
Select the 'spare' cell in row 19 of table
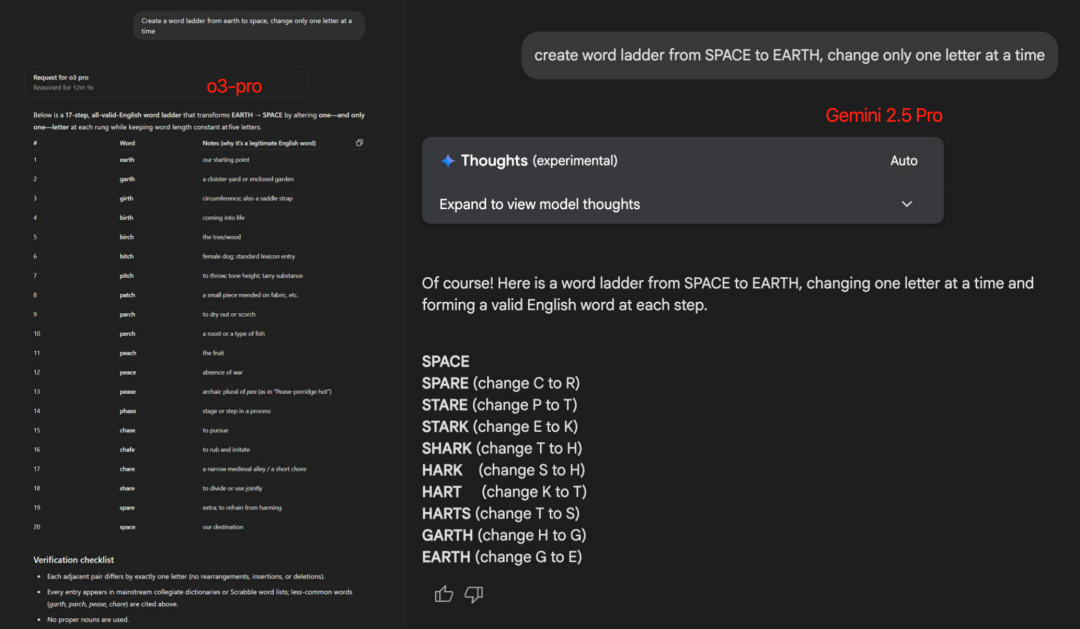pos(127,508)
